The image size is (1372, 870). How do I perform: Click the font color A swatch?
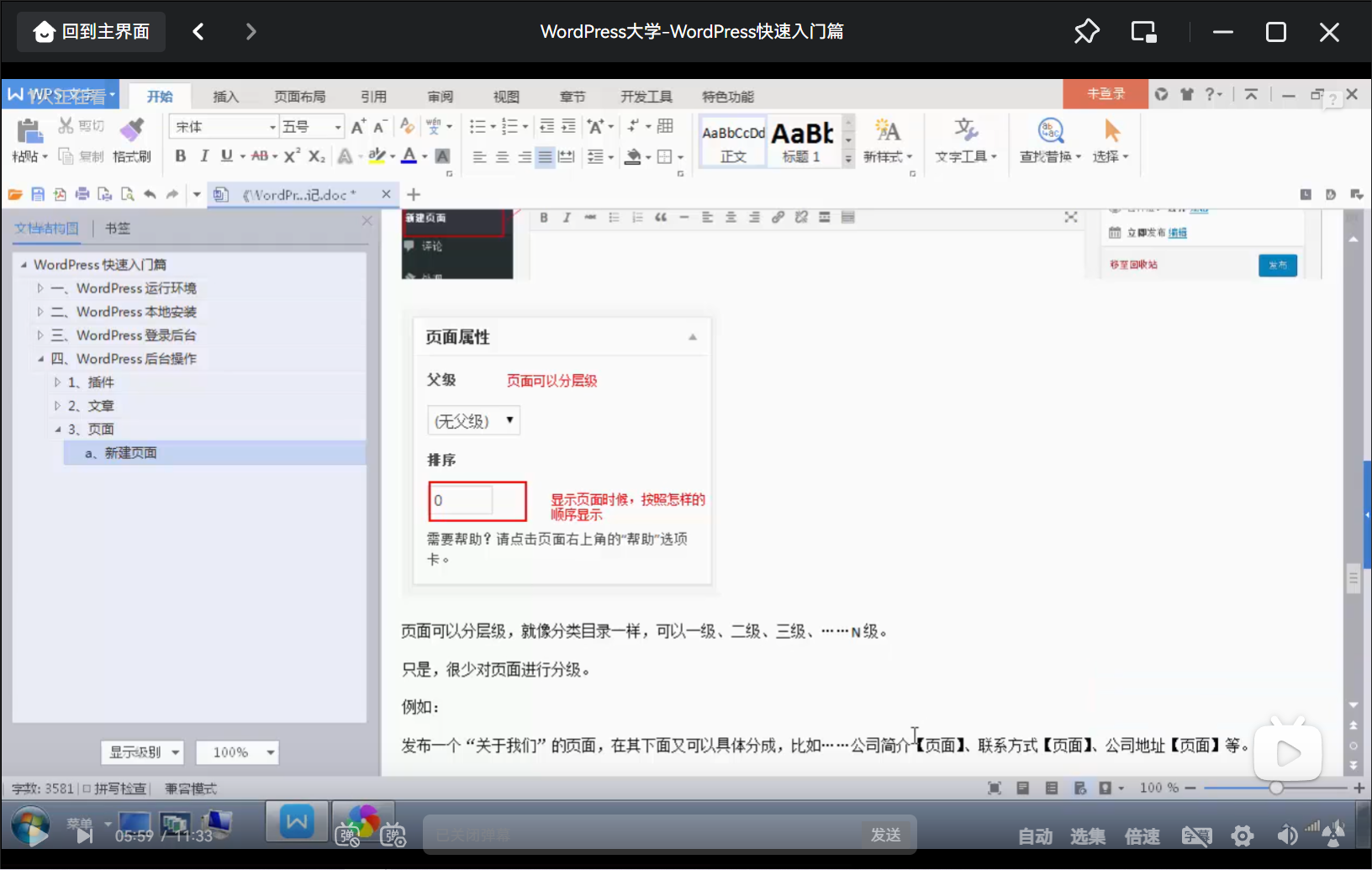(x=409, y=156)
